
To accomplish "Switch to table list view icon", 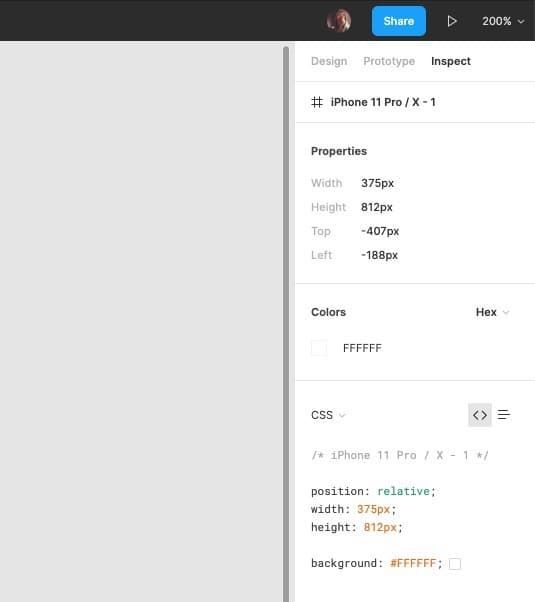I will [504, 415].
